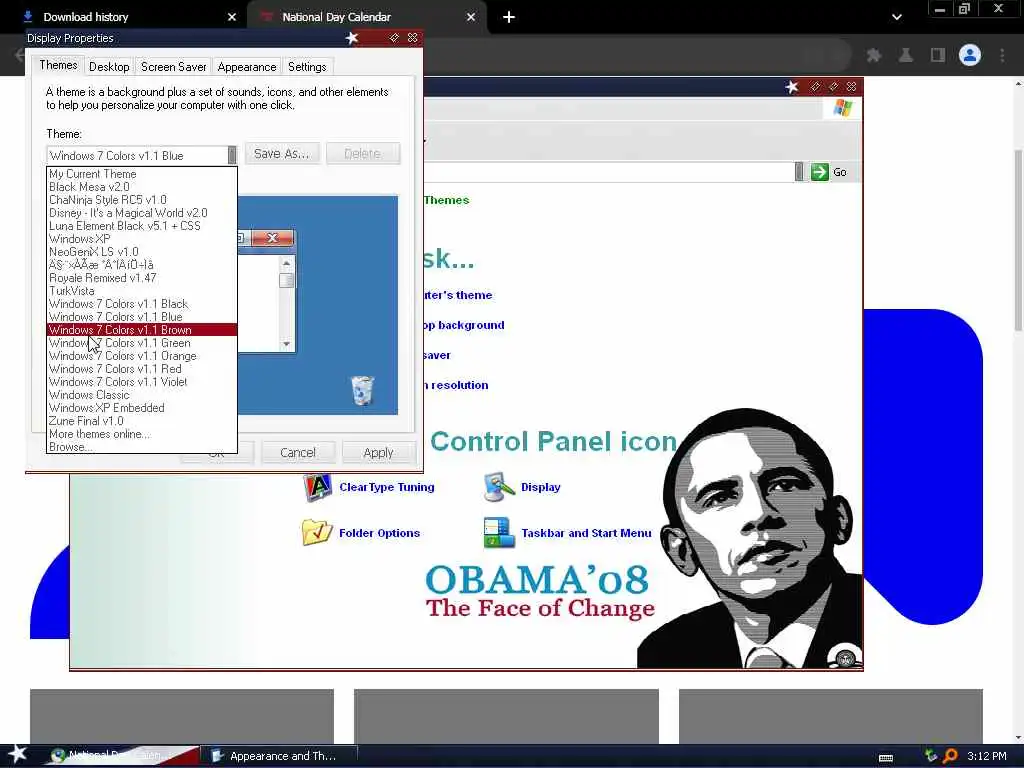The height and width of the screenshot is (768, 1024).
Task: Select the Windows Classic theme
Action: (142, 395)
